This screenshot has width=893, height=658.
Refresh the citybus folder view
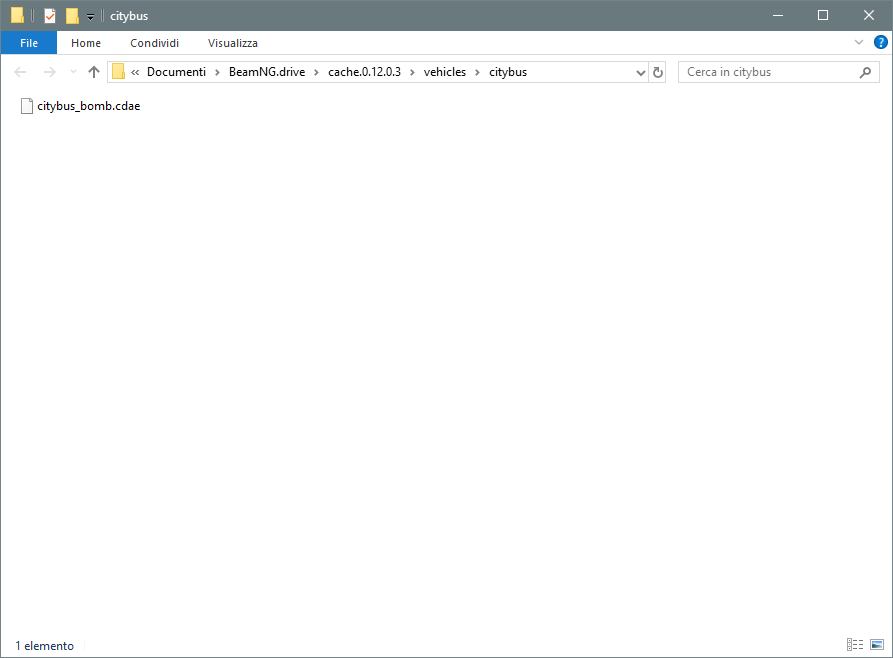tap(658, 72)
